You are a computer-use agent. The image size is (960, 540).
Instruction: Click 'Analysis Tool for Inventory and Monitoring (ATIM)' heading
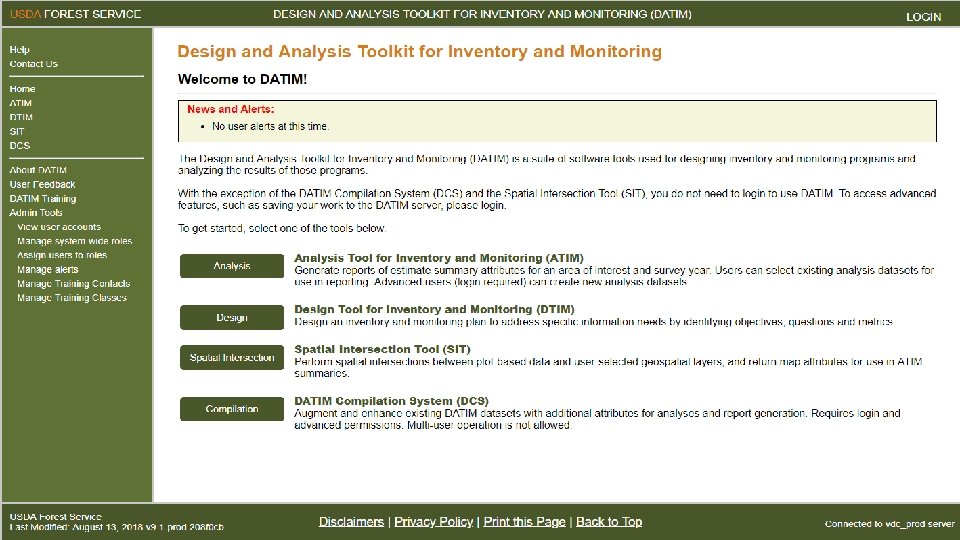tap(439, 258)
